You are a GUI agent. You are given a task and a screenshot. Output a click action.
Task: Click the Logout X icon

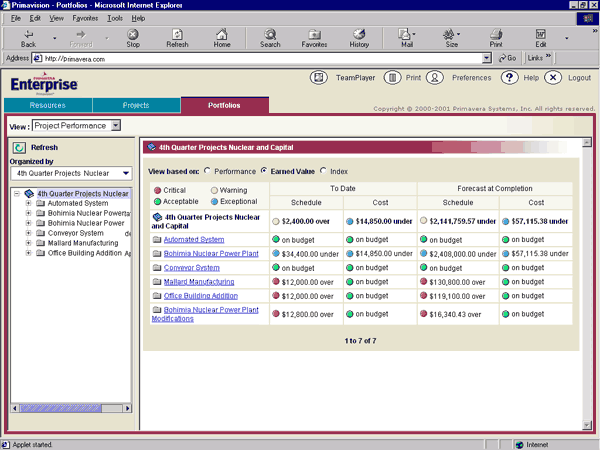[553, 78]
